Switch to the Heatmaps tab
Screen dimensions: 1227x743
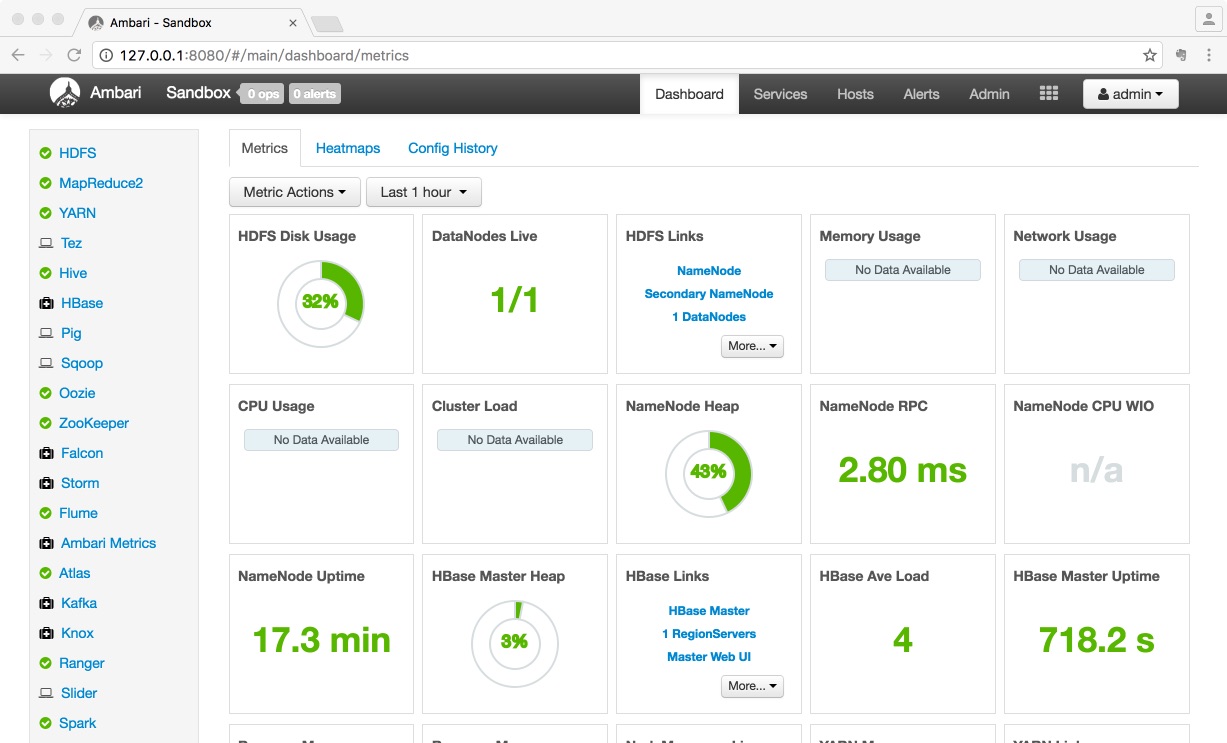coord(348,148)
